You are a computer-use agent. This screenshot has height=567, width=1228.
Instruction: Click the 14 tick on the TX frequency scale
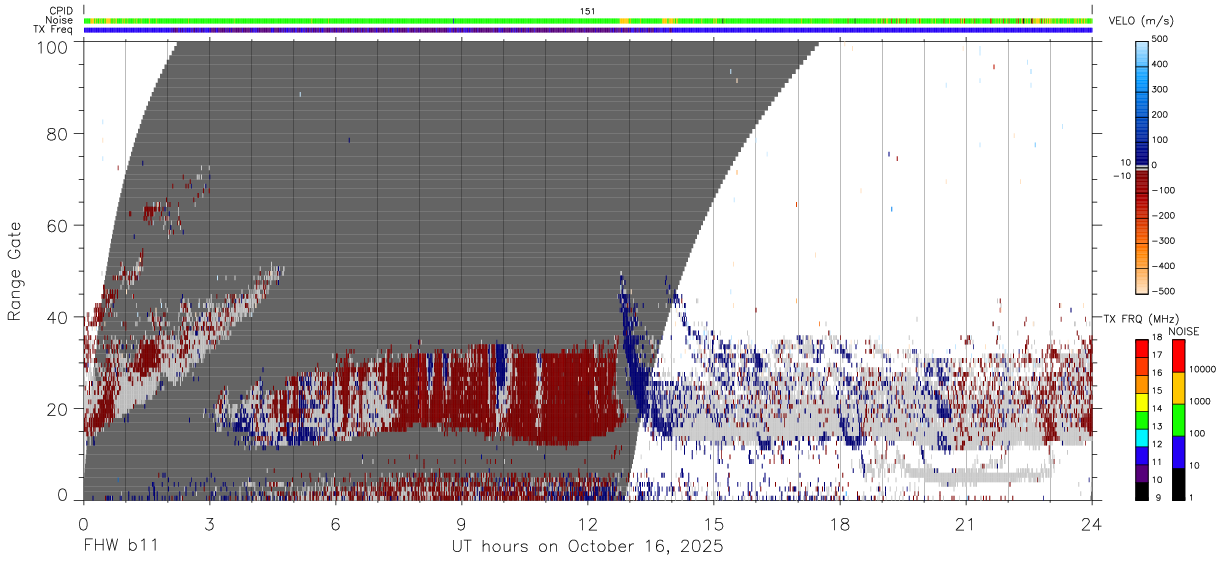1159,408
